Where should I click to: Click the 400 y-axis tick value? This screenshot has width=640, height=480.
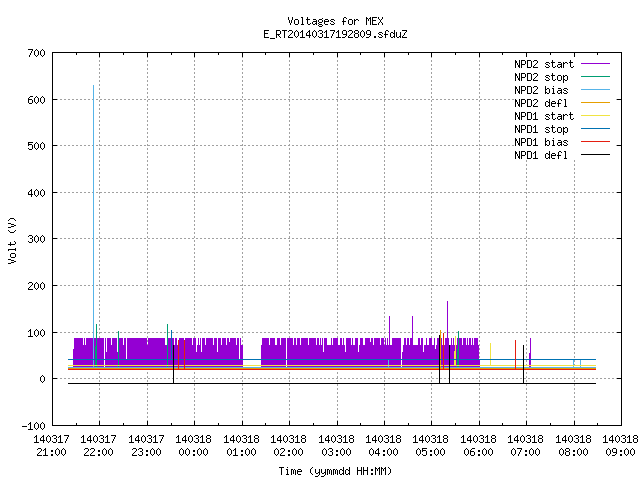(x=37, y=193)
